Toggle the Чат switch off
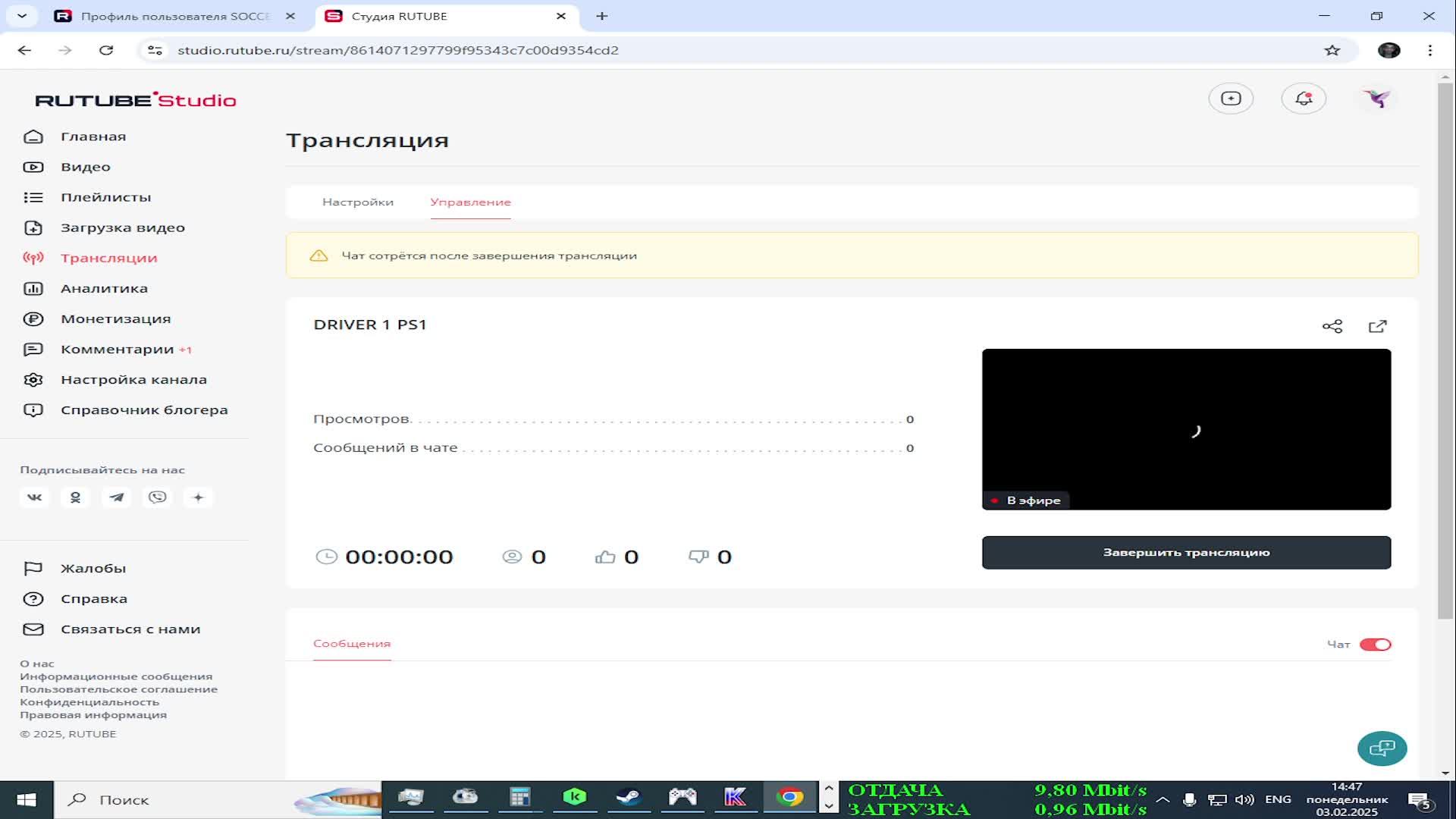The image size is (1456, 819). pos(1375,645)
